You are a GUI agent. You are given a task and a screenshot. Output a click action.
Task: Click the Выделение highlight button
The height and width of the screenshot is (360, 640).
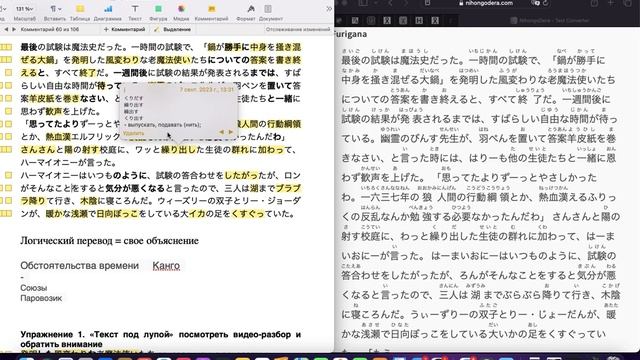(x=173, y=29)
